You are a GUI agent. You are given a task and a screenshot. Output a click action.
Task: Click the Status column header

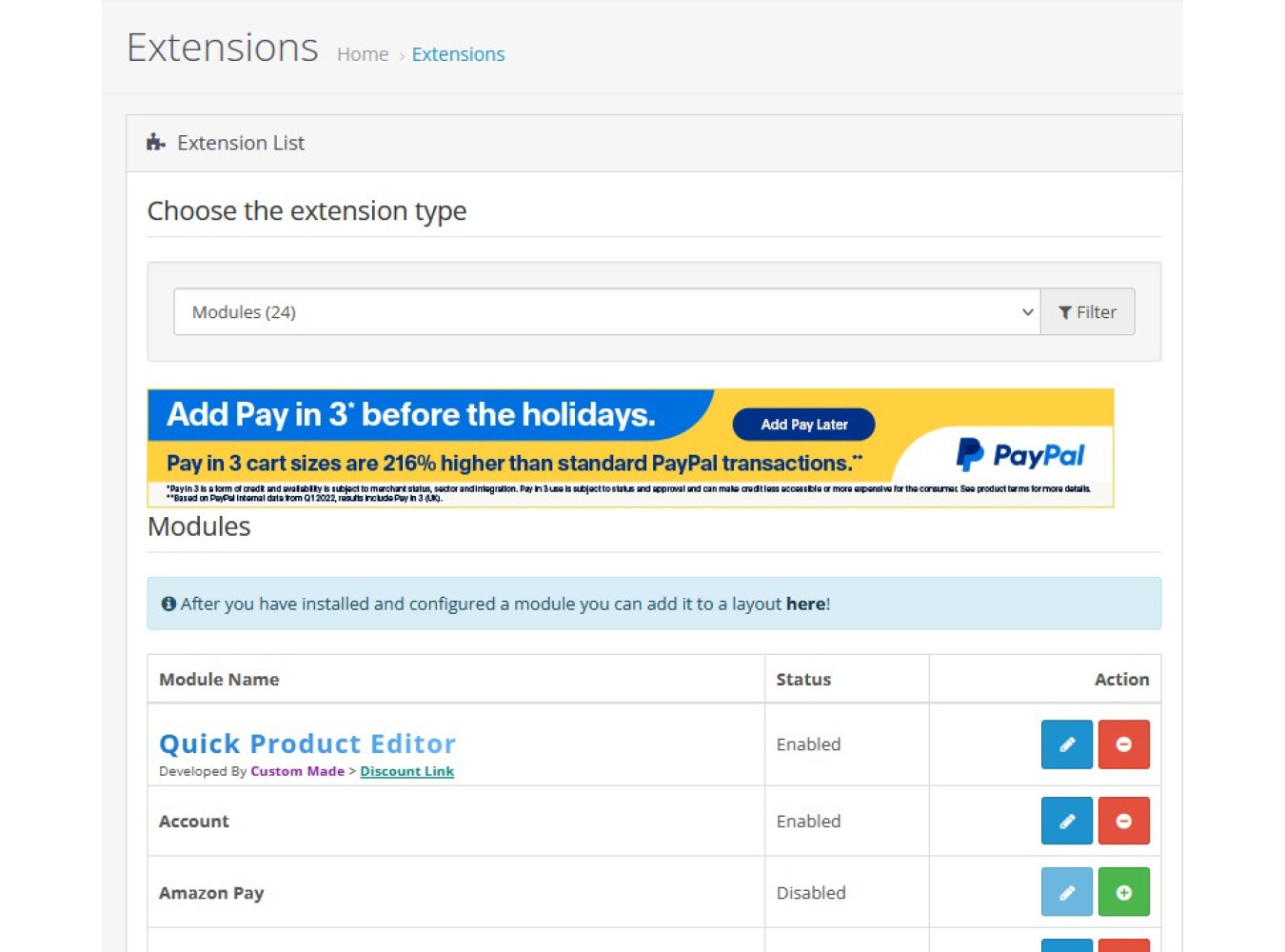tap(803, 680)
